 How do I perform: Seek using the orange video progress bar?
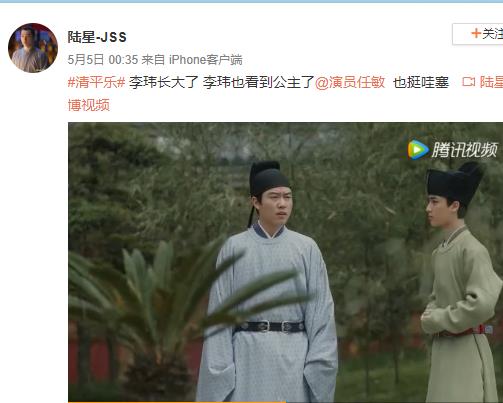(x=177, y=402)
